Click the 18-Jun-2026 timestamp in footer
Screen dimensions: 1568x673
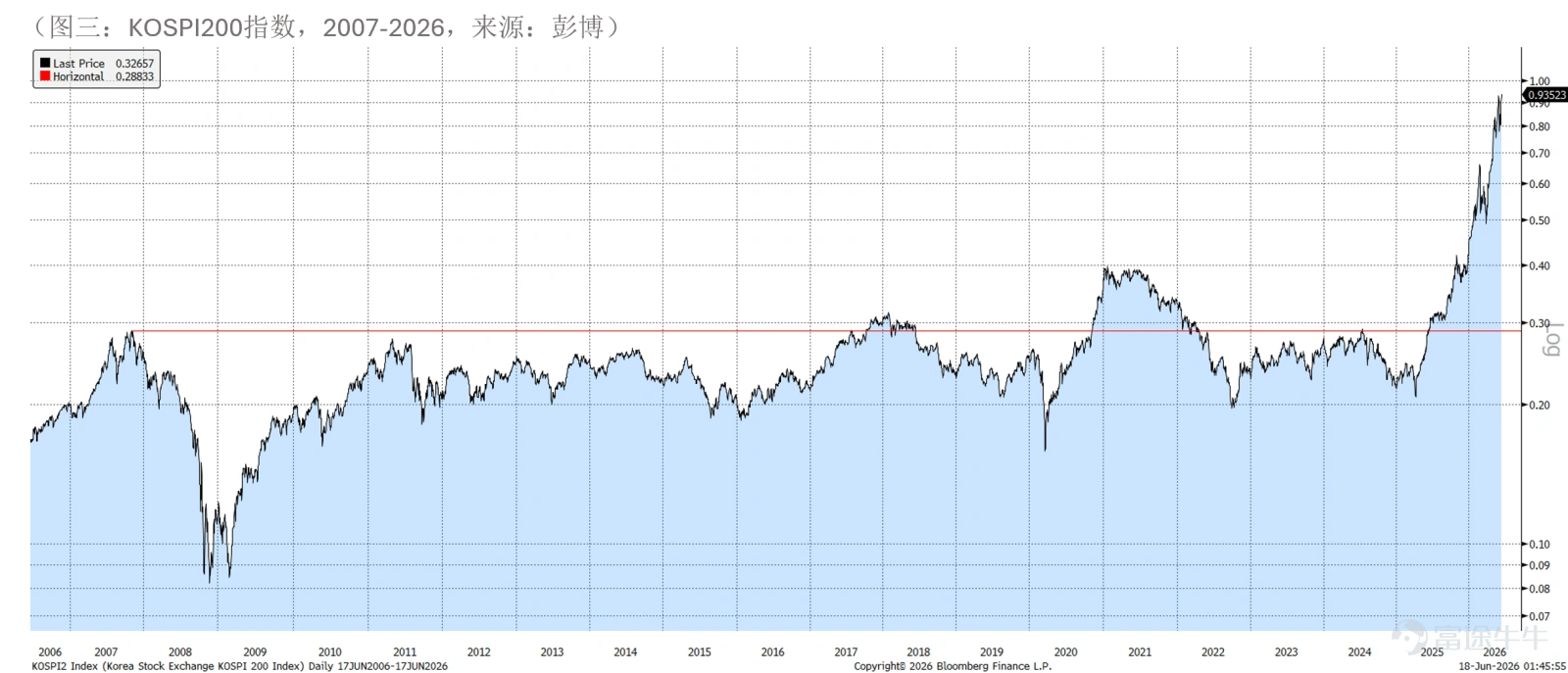point(1512,666)
